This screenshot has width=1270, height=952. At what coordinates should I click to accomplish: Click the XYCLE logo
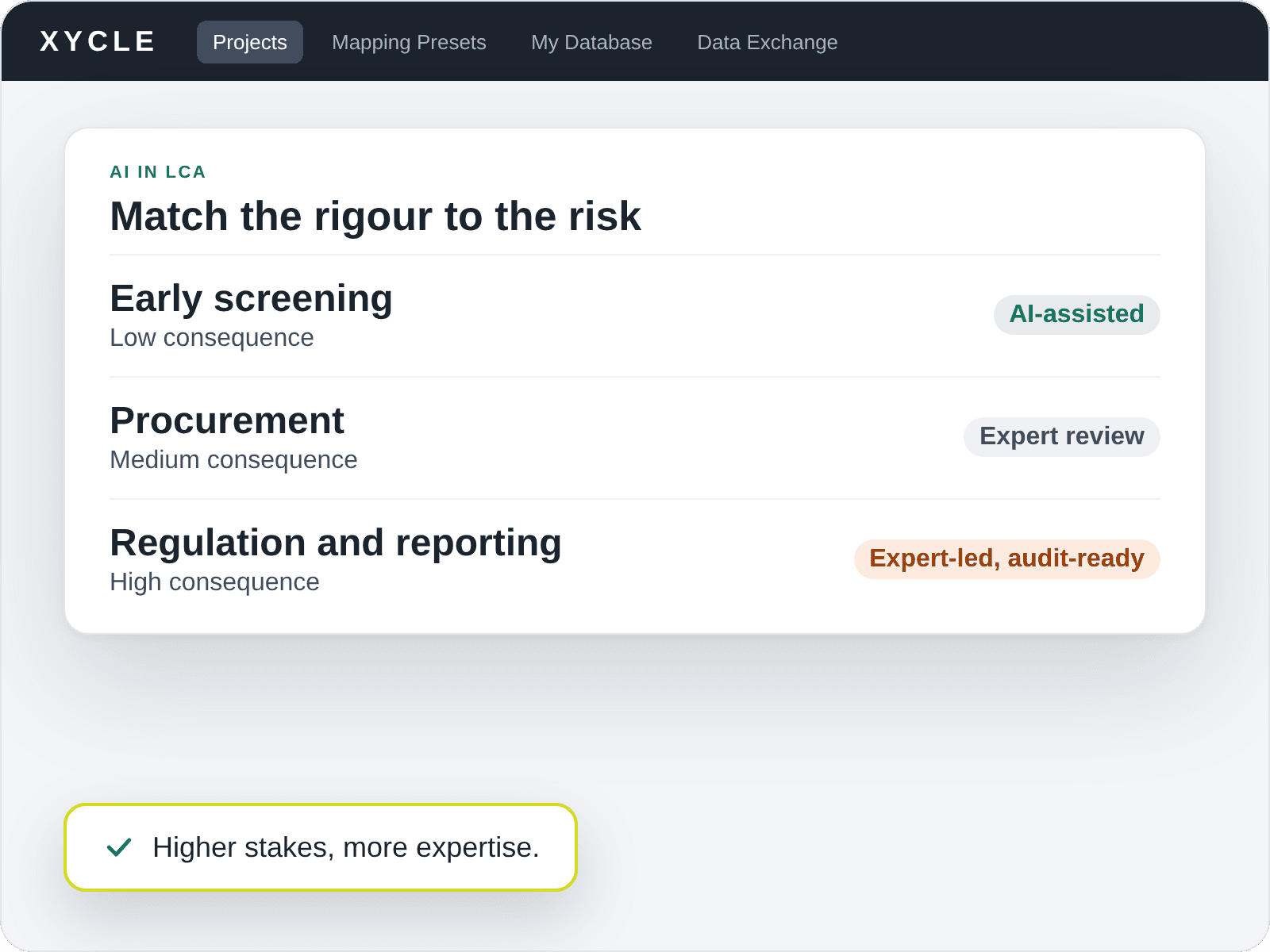tap(97, 41)
